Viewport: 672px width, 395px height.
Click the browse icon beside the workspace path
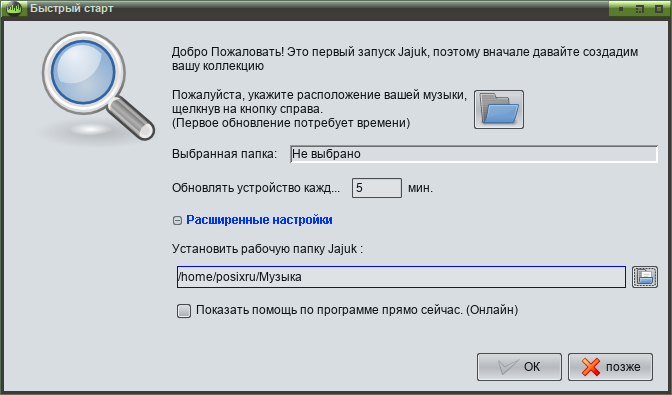645,277
